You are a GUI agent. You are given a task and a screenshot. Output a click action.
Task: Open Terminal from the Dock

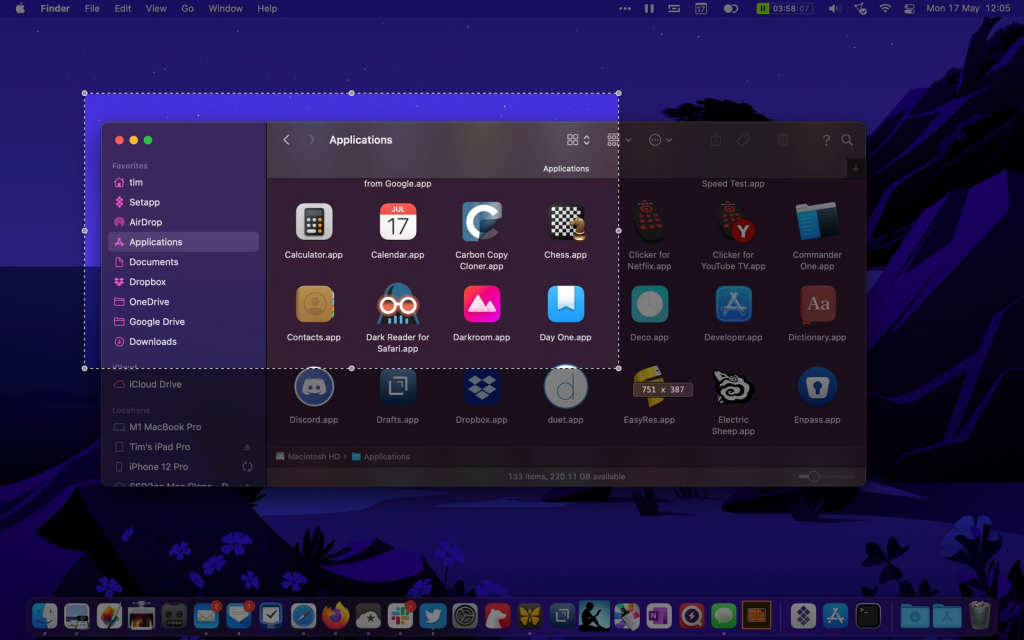point(868,616)
